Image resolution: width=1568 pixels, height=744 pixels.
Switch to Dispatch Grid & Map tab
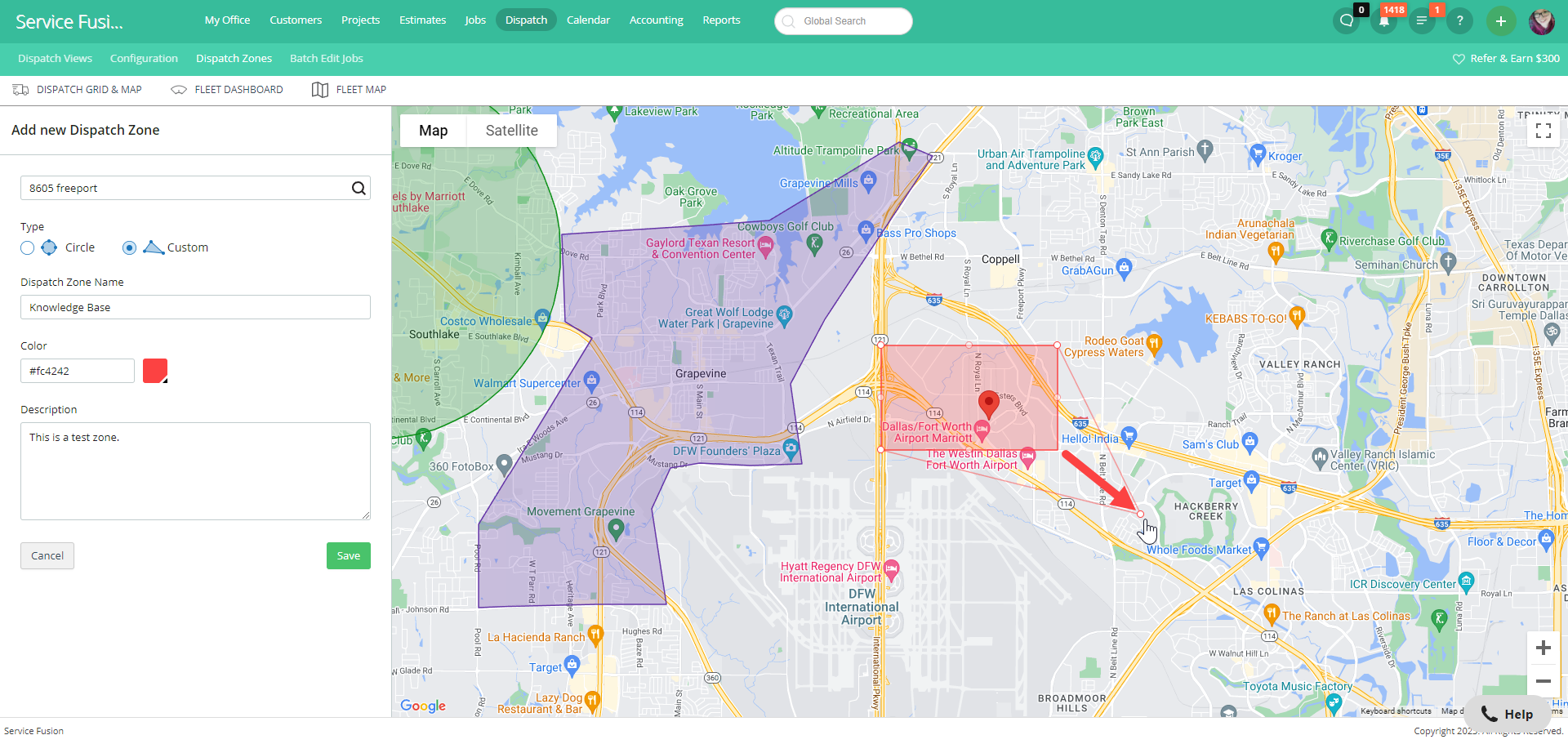point(78,90)
